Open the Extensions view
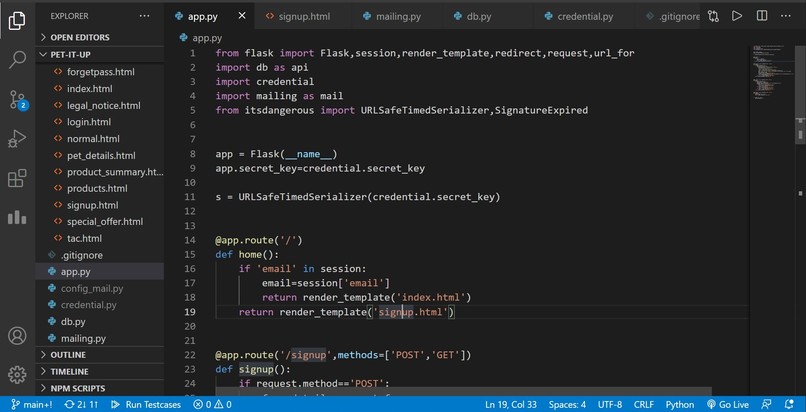The image size is (806, 412). (17, 178)
